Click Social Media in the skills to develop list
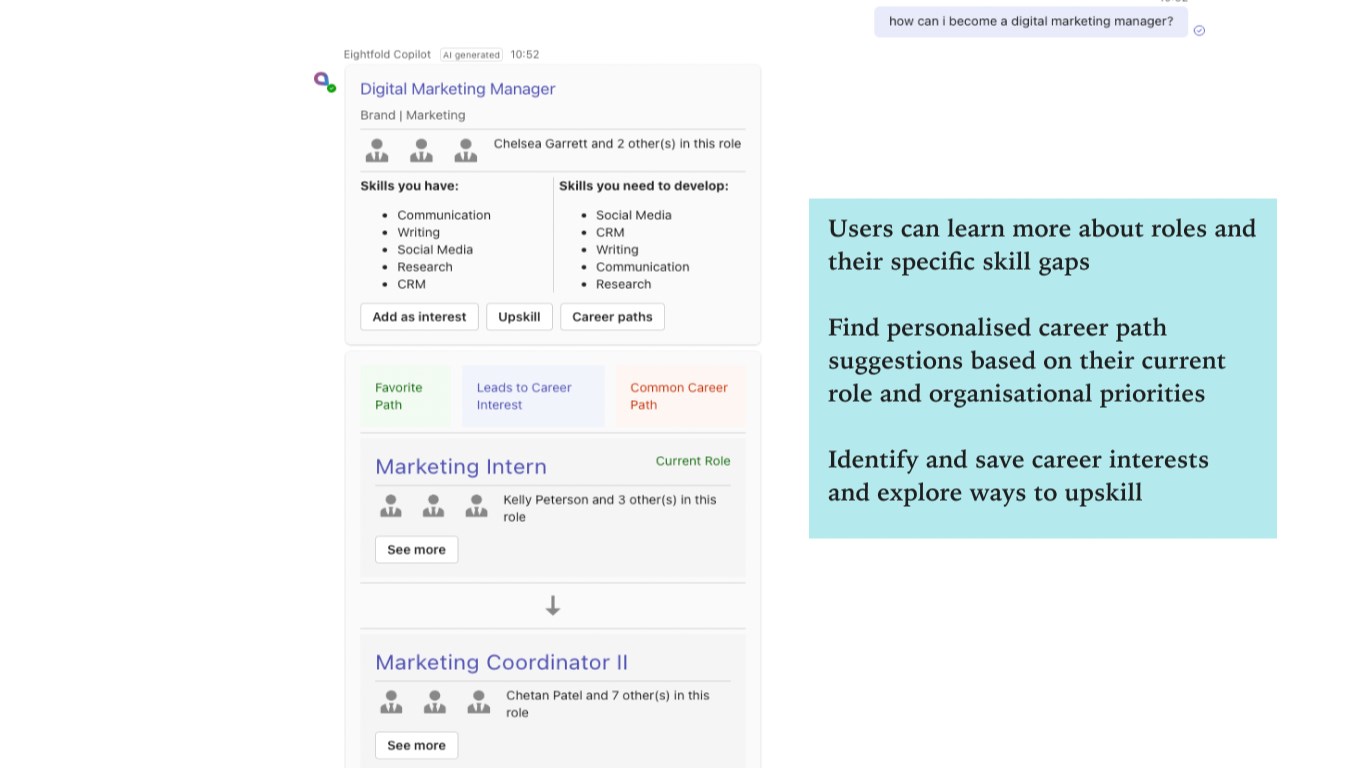Viewport: 1366px width, 768px height. click(x=634, y=215)
